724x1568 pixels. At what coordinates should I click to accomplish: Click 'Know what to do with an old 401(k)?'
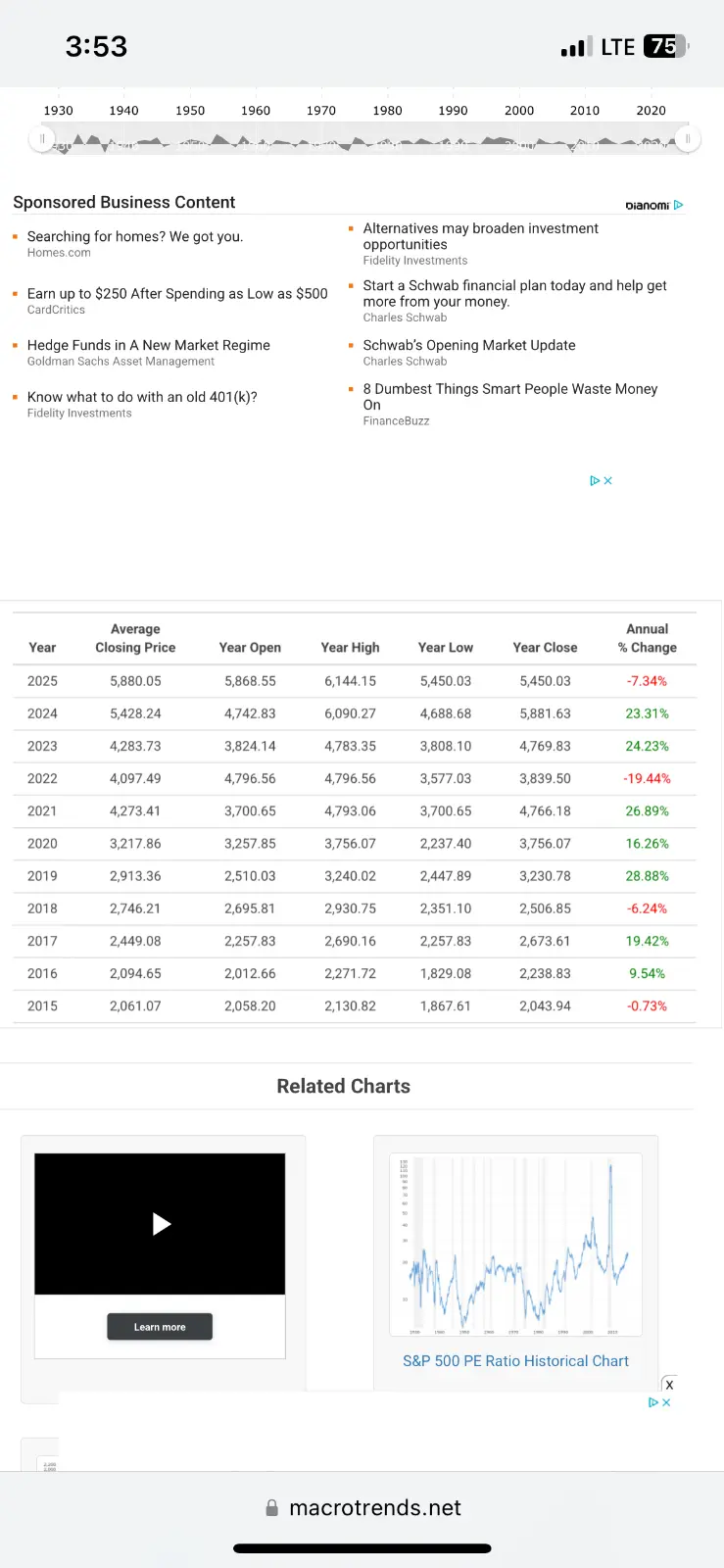(142, 397)
